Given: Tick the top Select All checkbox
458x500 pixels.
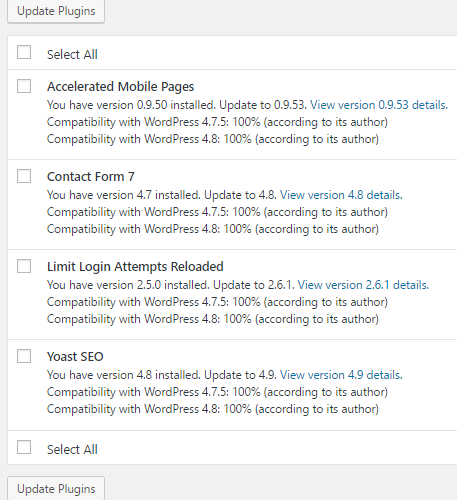Looking at the screenshot, I should pos(24,52).
